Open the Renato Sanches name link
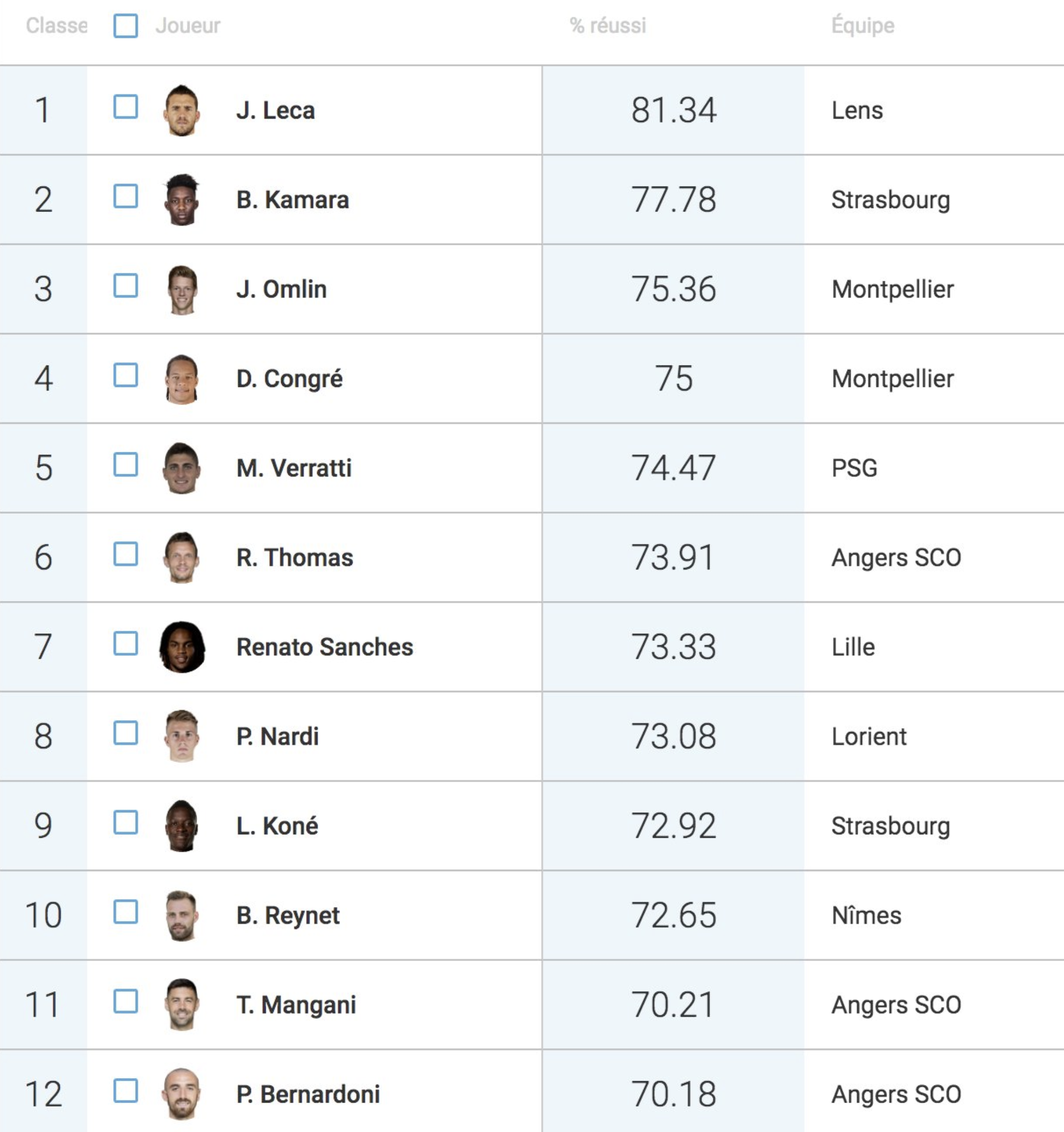Screen dimensions: 1064x1132 pyautogui.click(x=325, y=647)
